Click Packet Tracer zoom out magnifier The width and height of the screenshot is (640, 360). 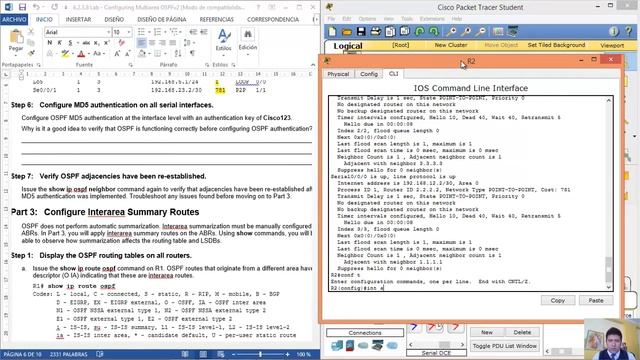[x=481, y=31]
